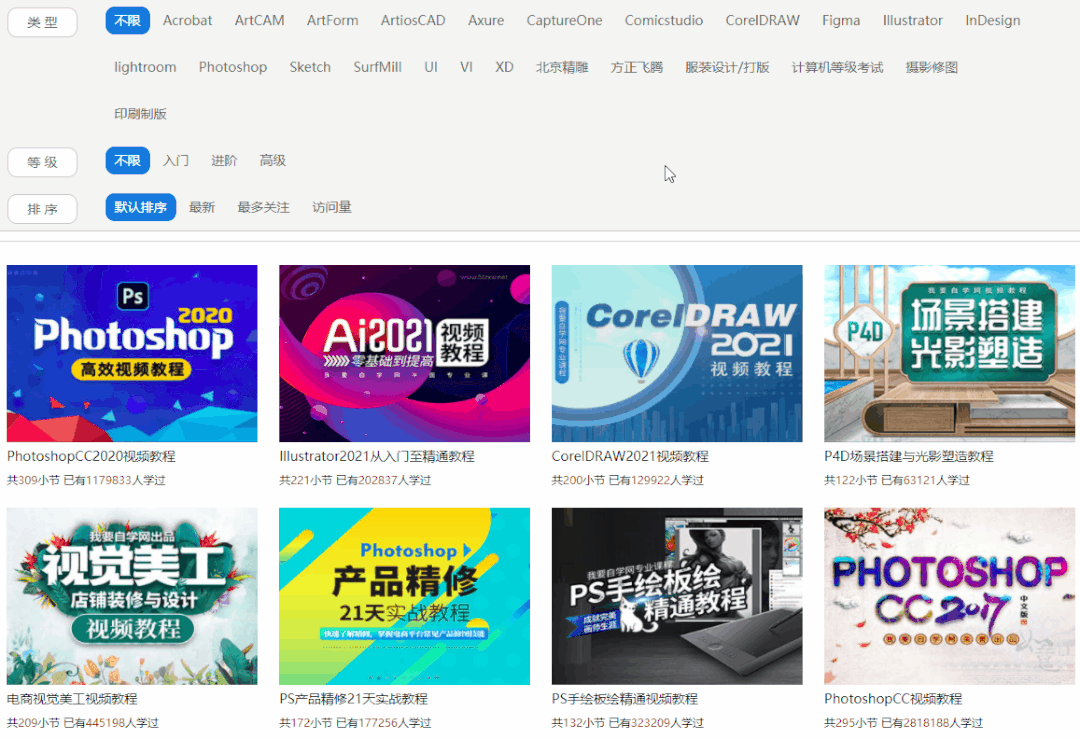Viewport: 1080px width, 739px height.
Task: Open Ai2021 video course thumbnail
Action: (404, 353)
